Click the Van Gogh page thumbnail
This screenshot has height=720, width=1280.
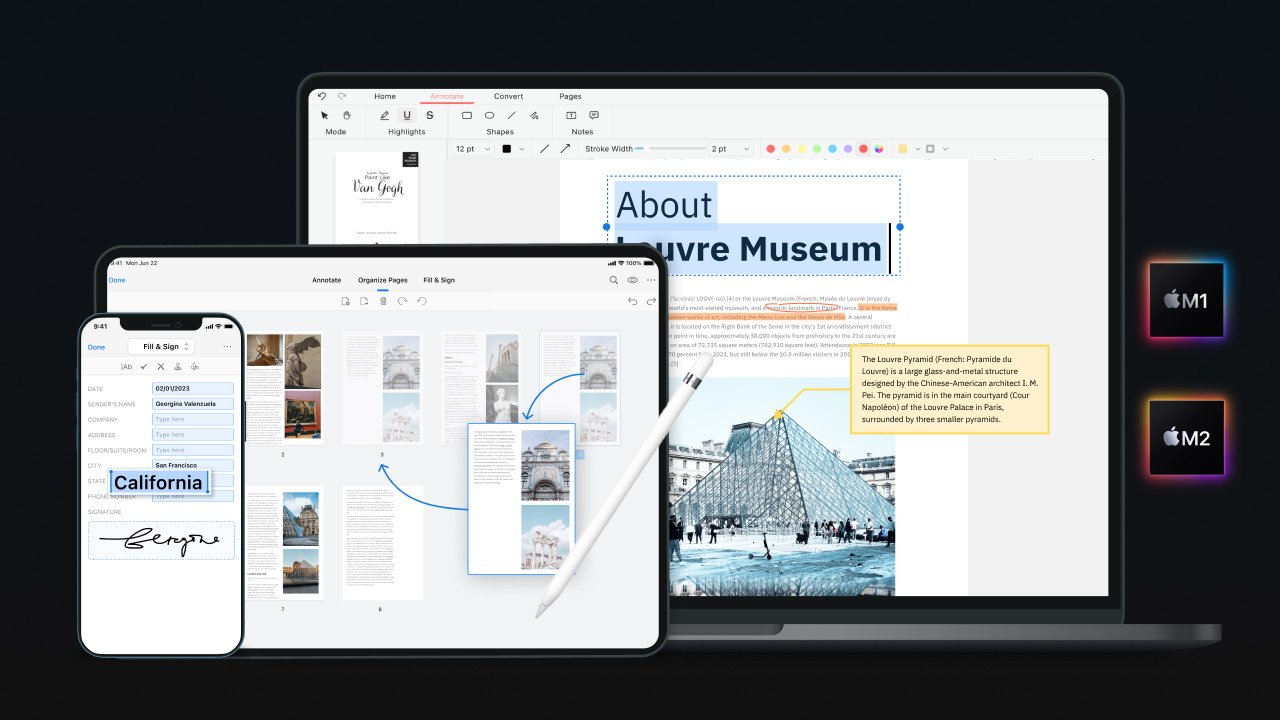(376, 197)
